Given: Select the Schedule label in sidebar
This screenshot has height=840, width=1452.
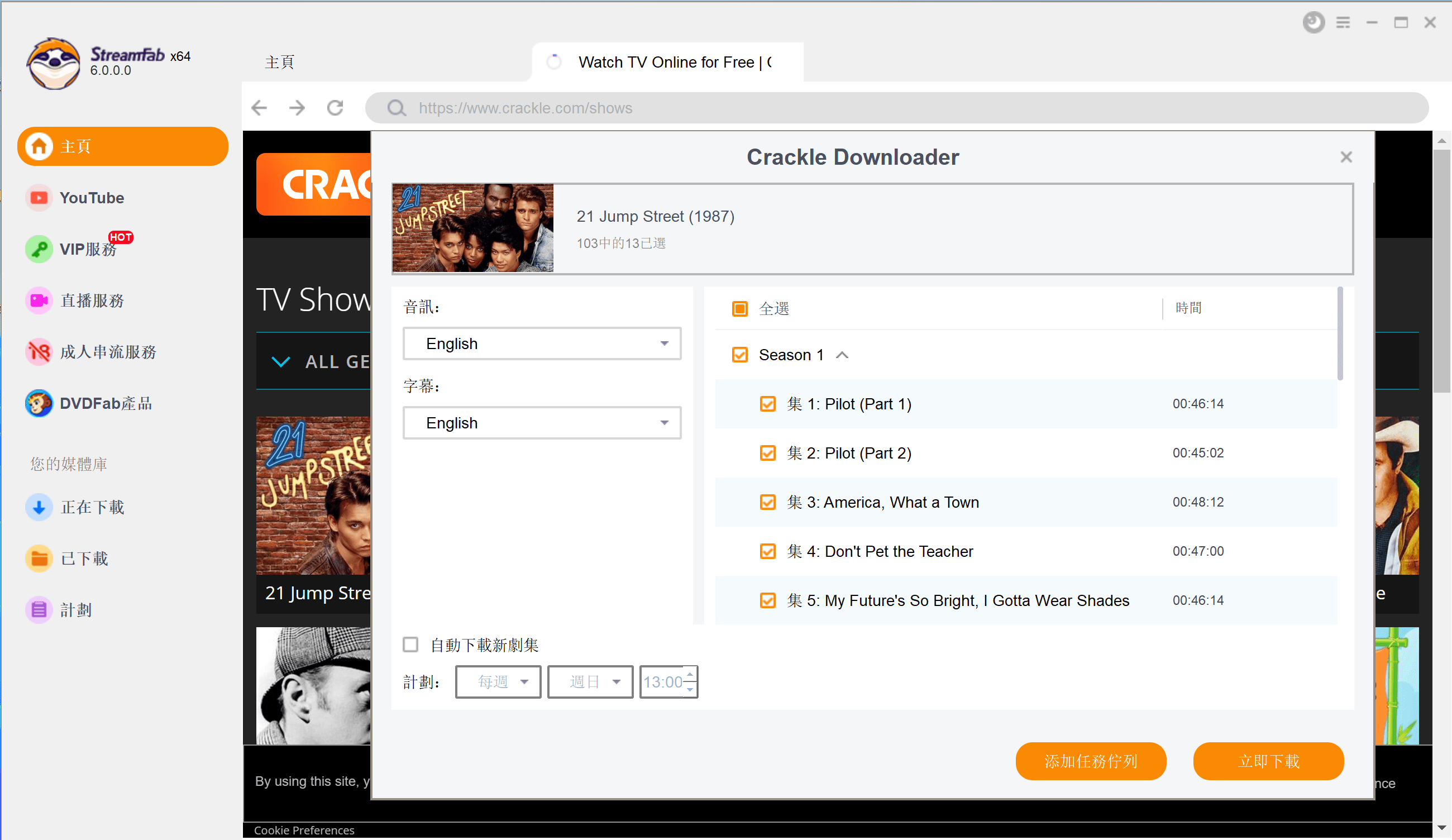Looking at the screenshot, I should coord(76,609).
